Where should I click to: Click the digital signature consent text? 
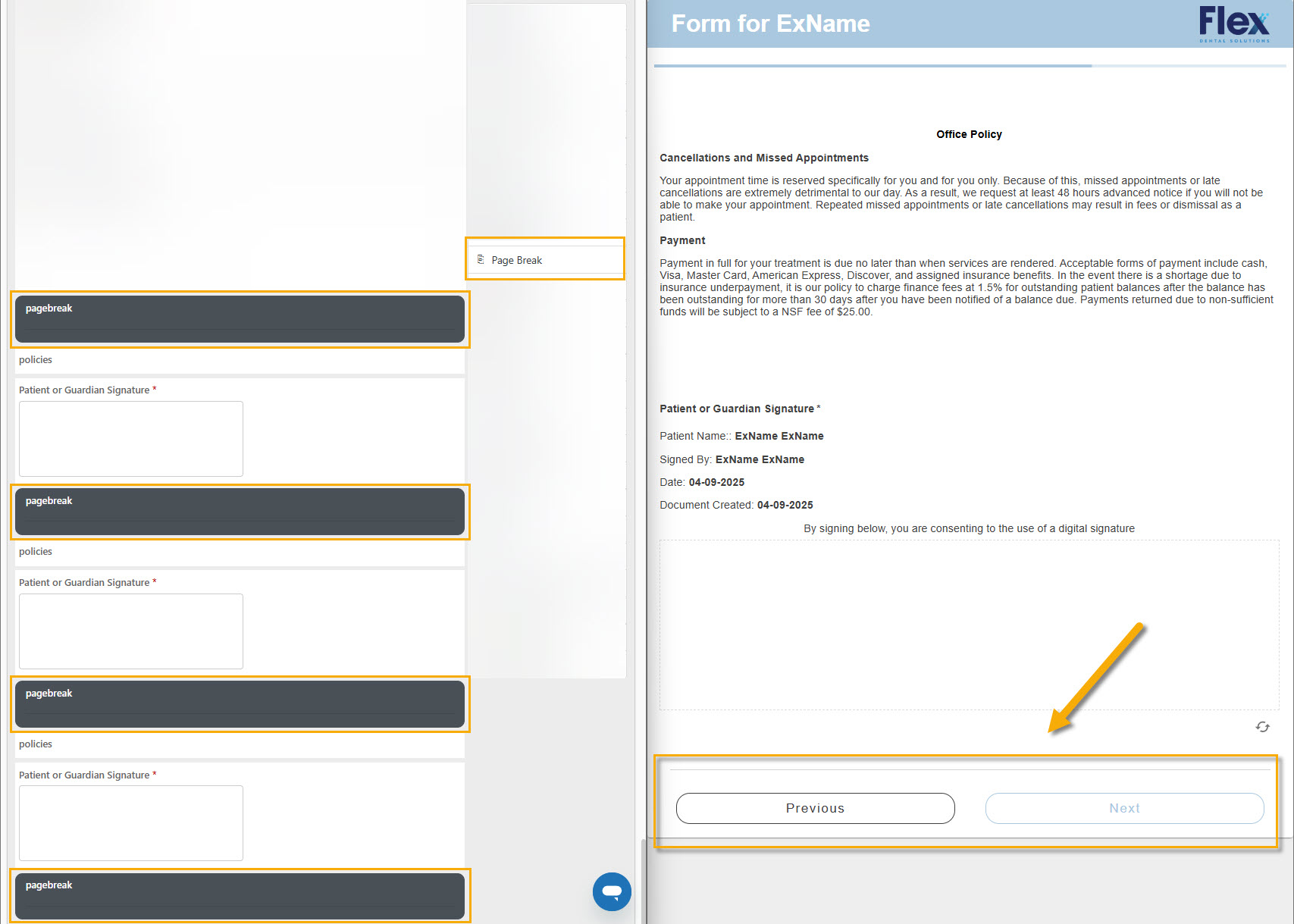coord(969,528)
